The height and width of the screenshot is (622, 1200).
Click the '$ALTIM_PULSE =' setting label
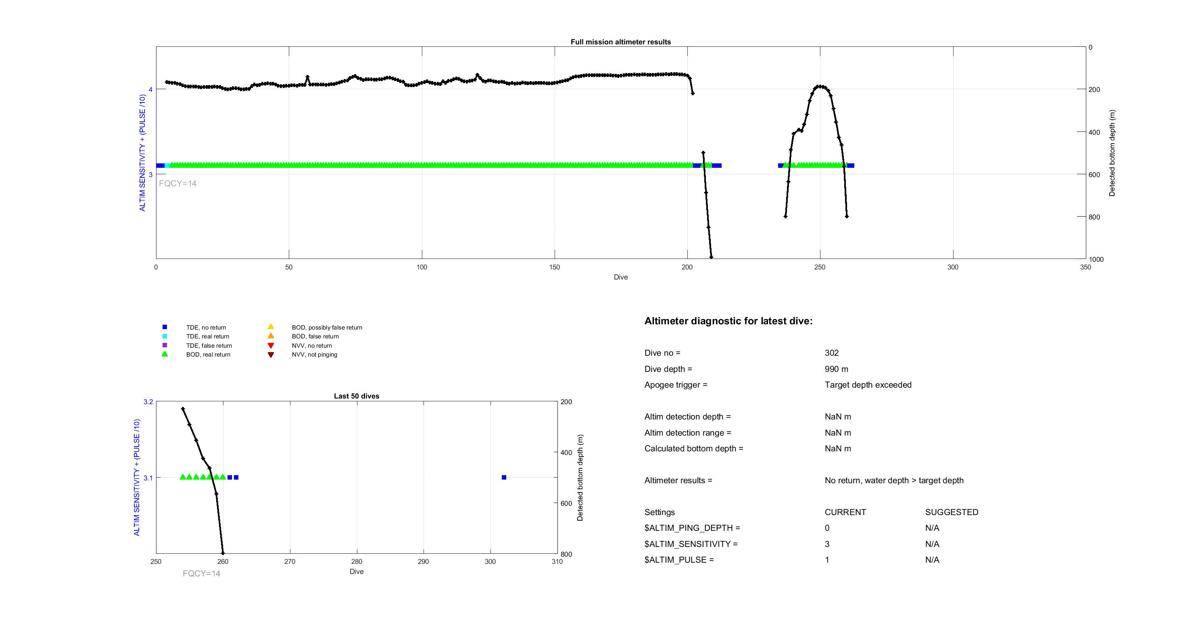click(x=680, y=560)
